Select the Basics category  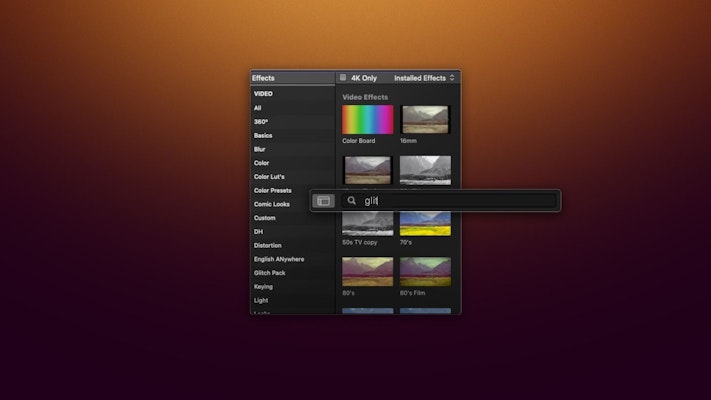click(x=263, y=135)
